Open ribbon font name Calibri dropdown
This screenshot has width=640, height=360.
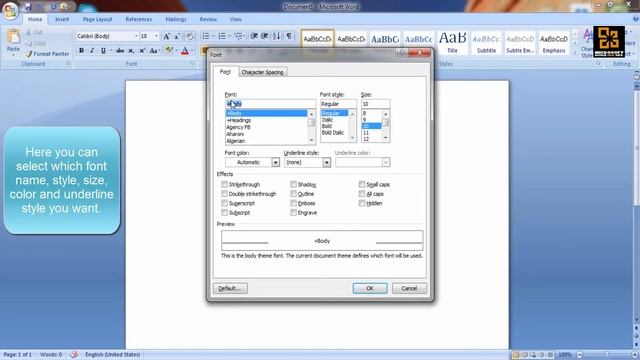[136, 36]
